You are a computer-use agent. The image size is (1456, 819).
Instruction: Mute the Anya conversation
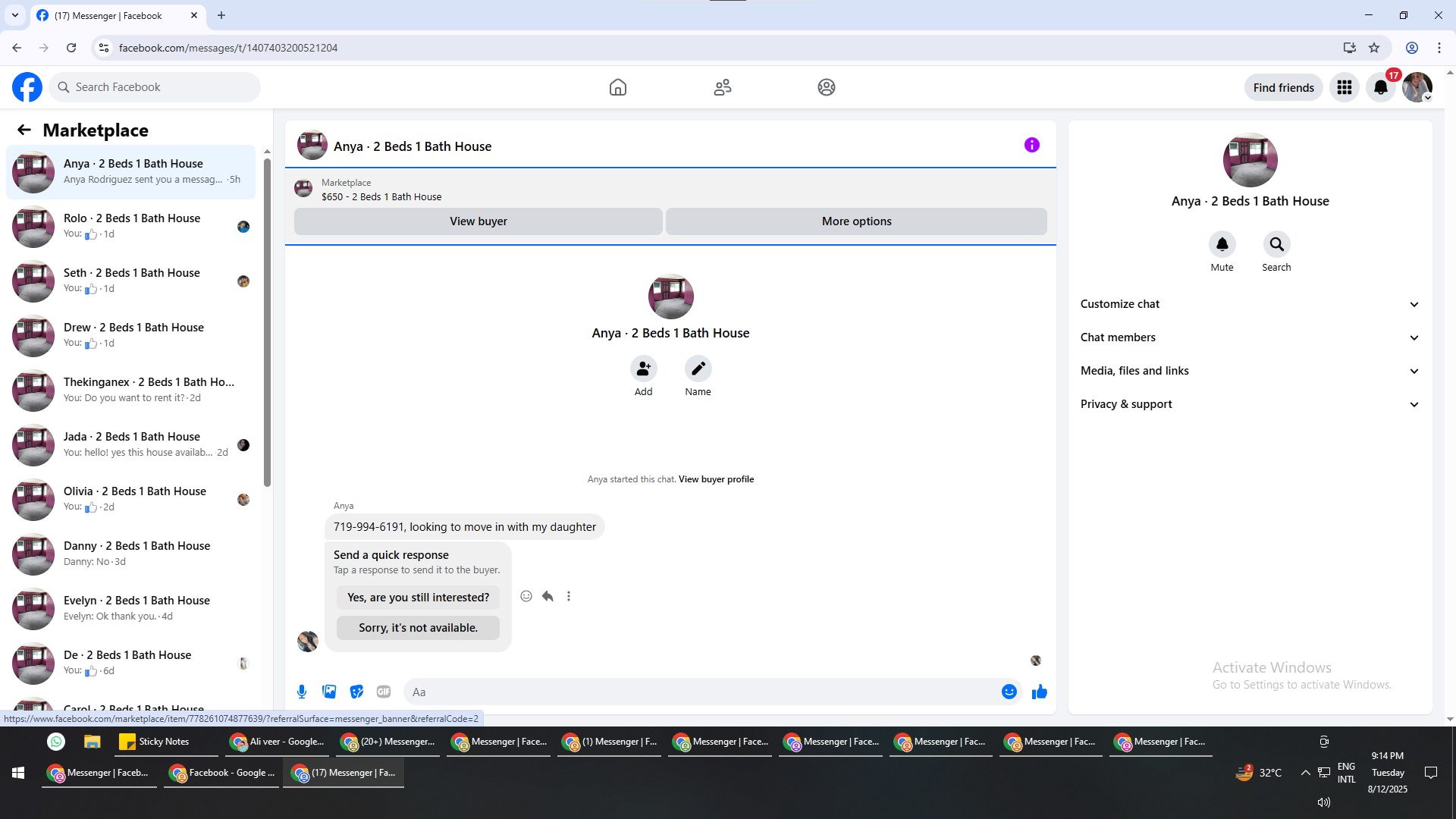point(1222,245)
